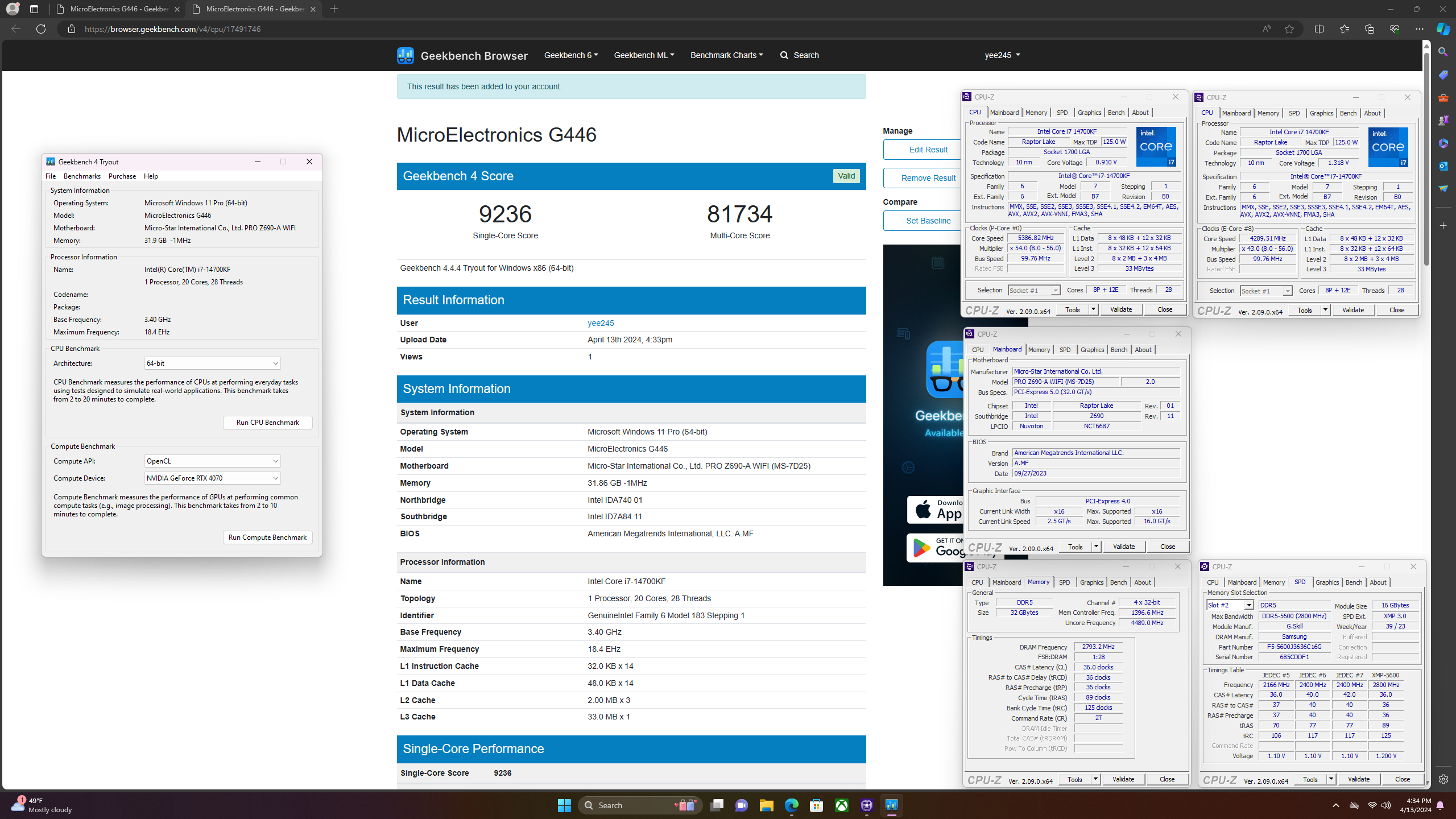Open Microsoft Store from the taskbar
Screen dimensions: 1456x819
tap(816, 805)
